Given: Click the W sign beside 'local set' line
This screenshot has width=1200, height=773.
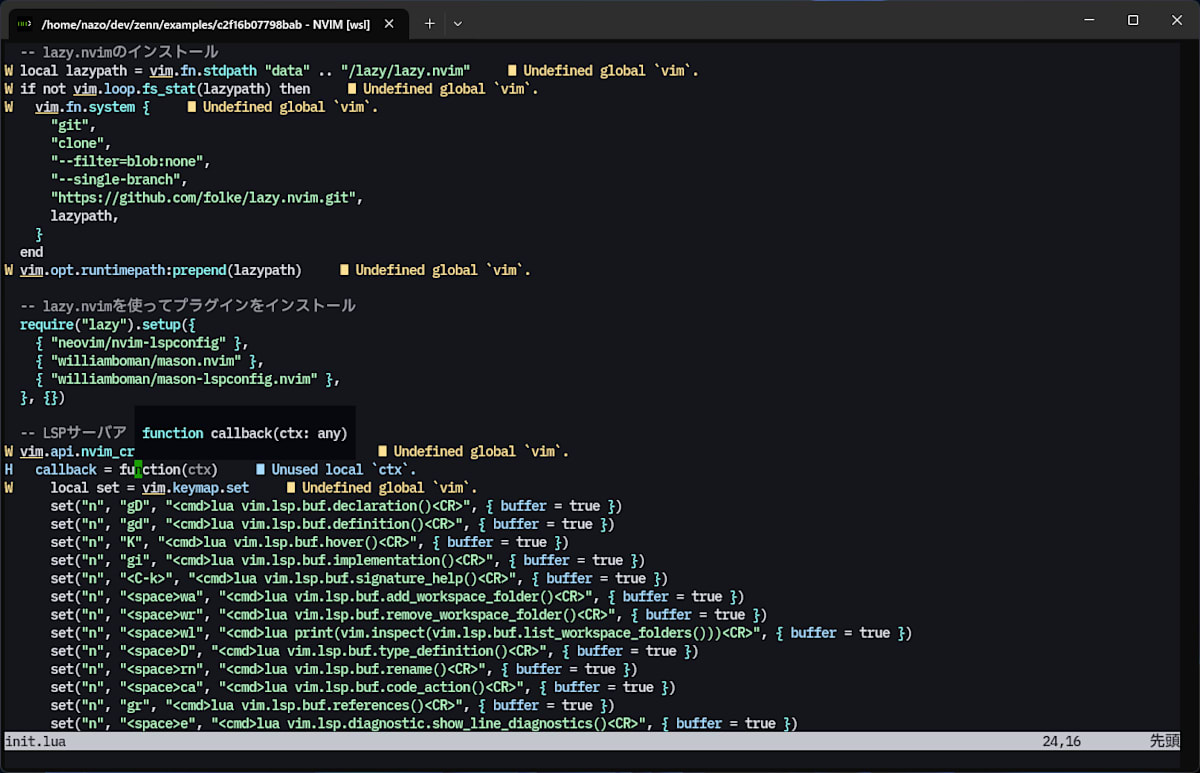Looking at the screenshot, I should click(9, 488).
